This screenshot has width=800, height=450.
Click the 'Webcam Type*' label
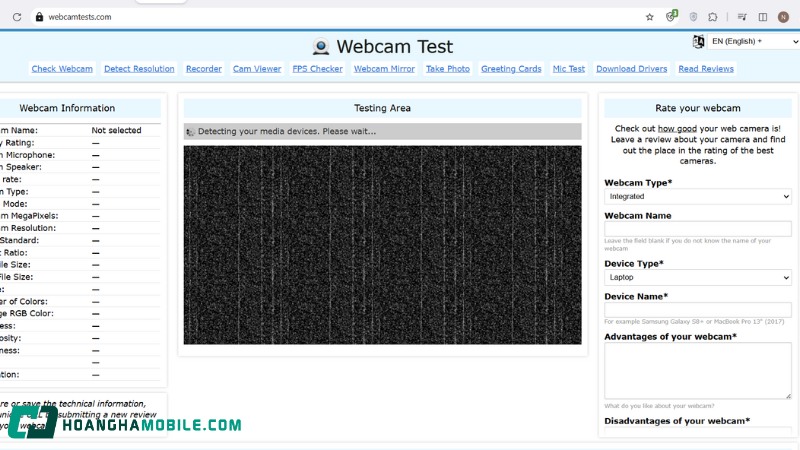(638, 183)
